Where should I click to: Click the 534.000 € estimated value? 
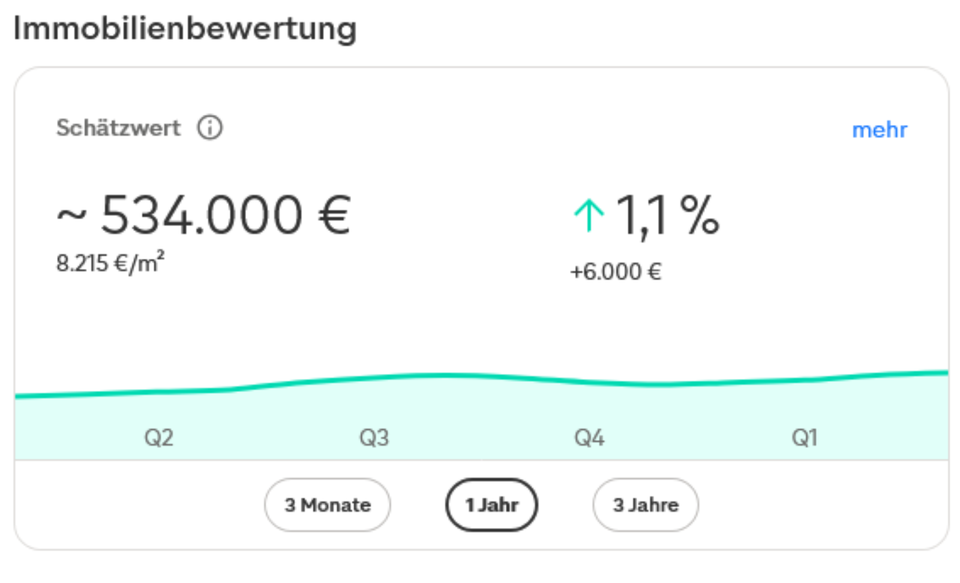pyautogui.click(x=226, y=216)
